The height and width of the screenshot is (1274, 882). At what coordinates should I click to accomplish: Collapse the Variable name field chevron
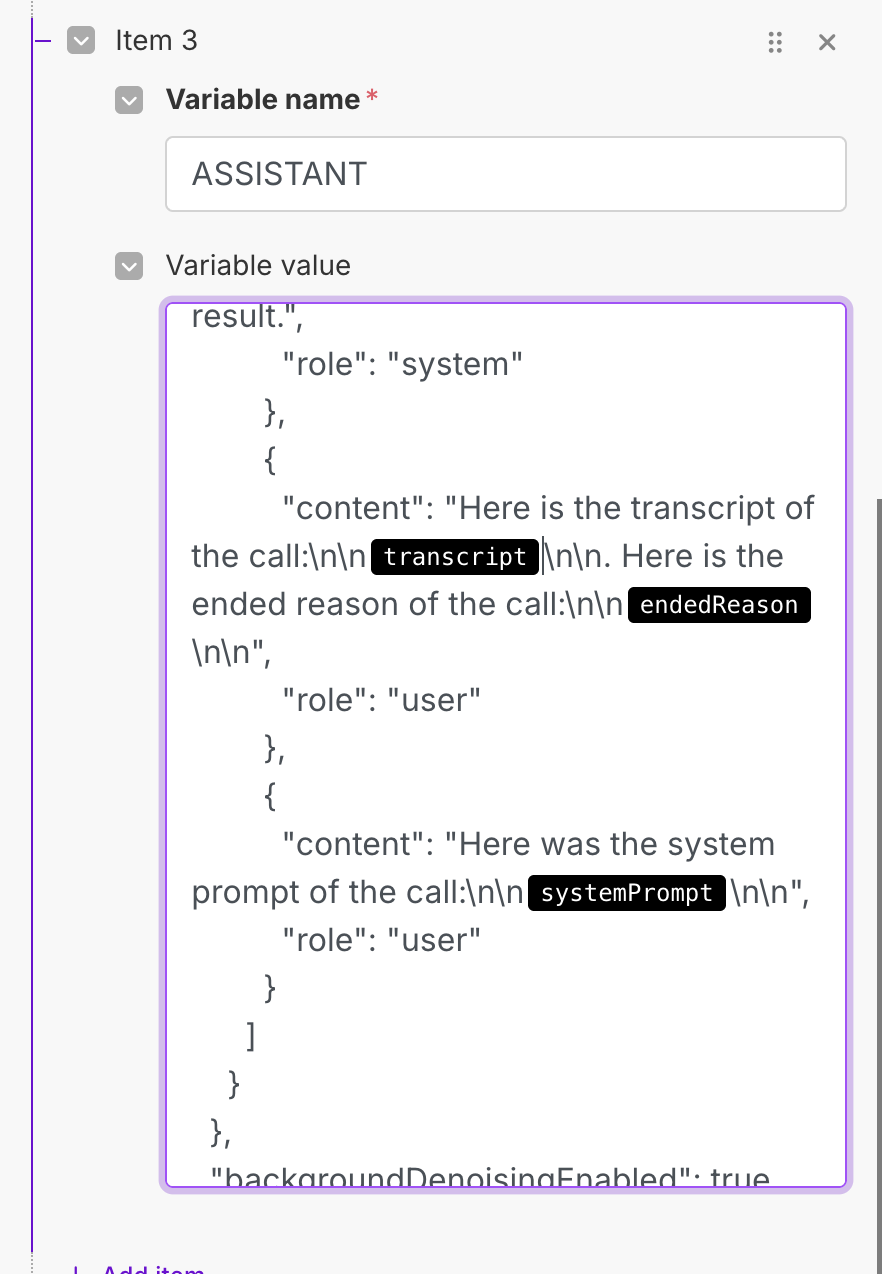(129, 100)
